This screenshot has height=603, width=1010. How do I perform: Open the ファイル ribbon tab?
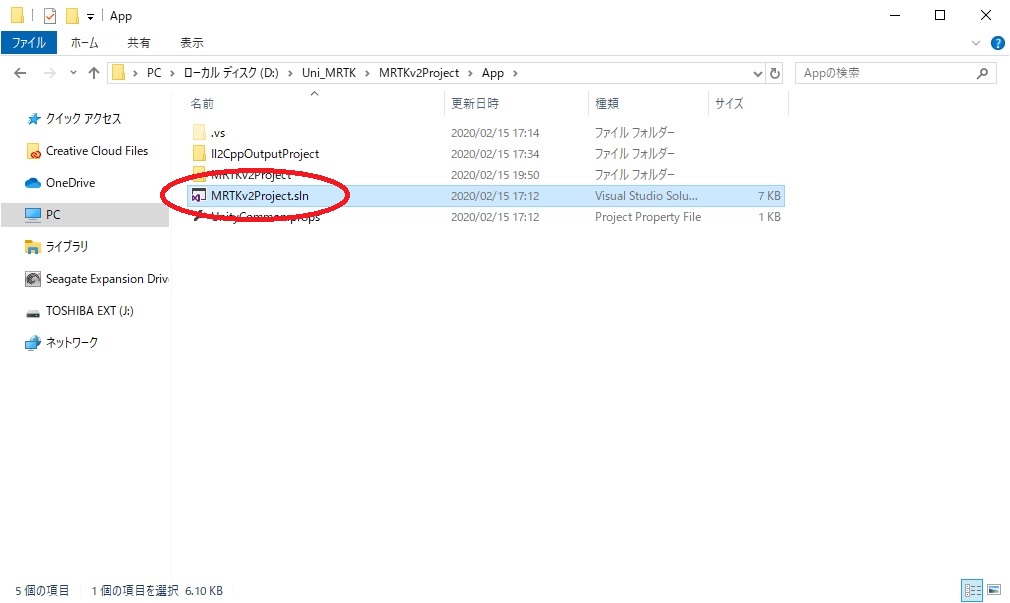click(29, 43)
